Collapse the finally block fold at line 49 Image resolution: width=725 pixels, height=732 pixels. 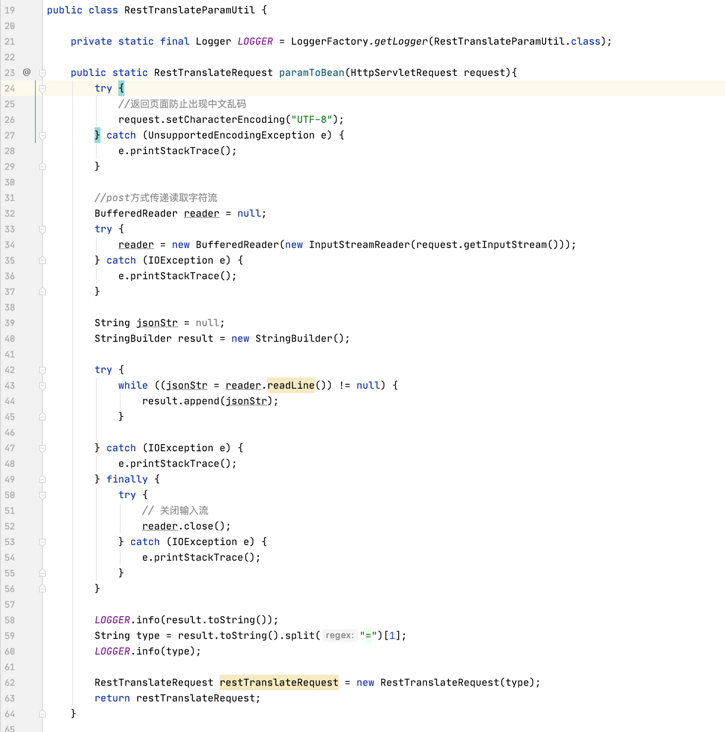(42, 479)
